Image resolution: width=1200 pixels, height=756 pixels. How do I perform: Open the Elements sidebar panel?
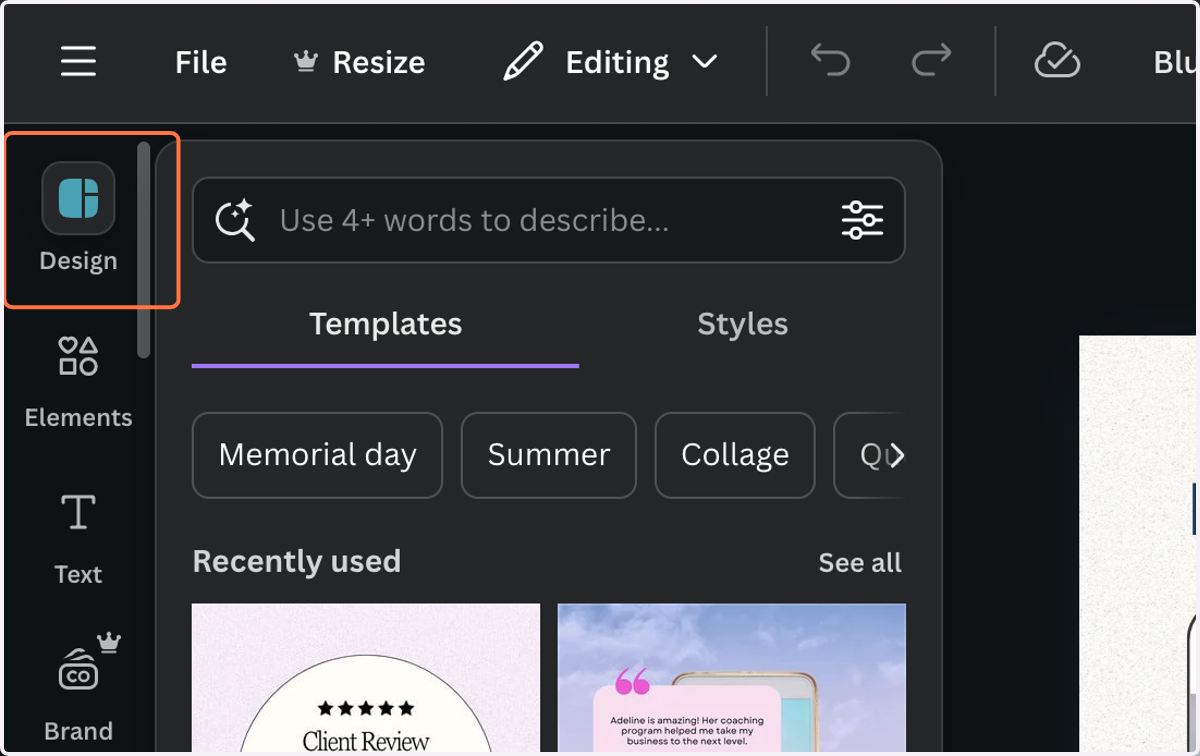(78, 382)
